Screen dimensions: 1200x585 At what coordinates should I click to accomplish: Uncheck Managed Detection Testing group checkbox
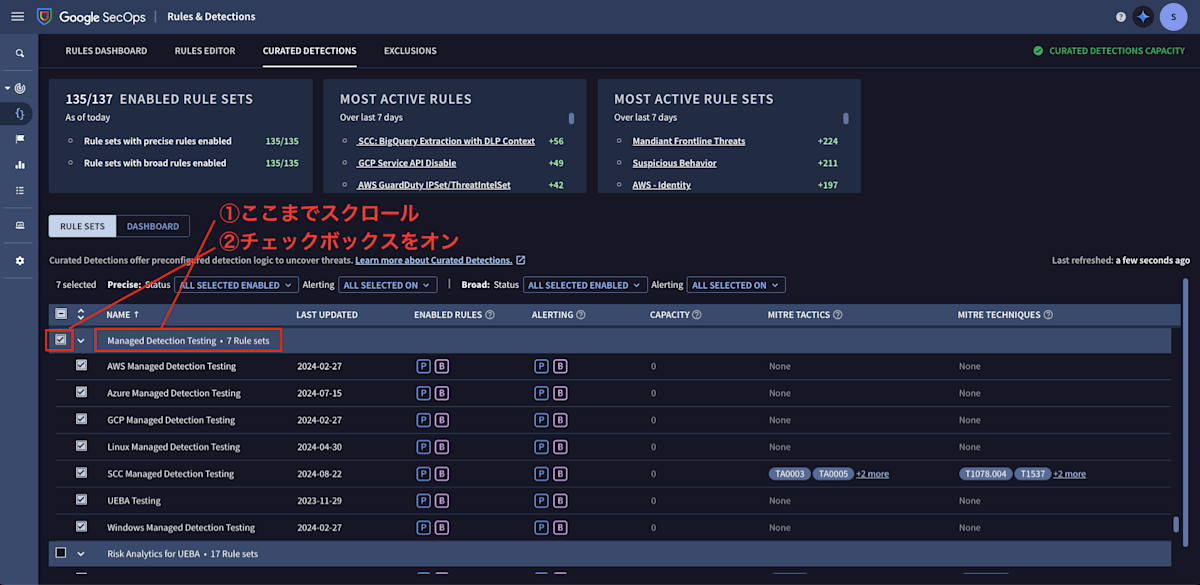tap(61, 340)
